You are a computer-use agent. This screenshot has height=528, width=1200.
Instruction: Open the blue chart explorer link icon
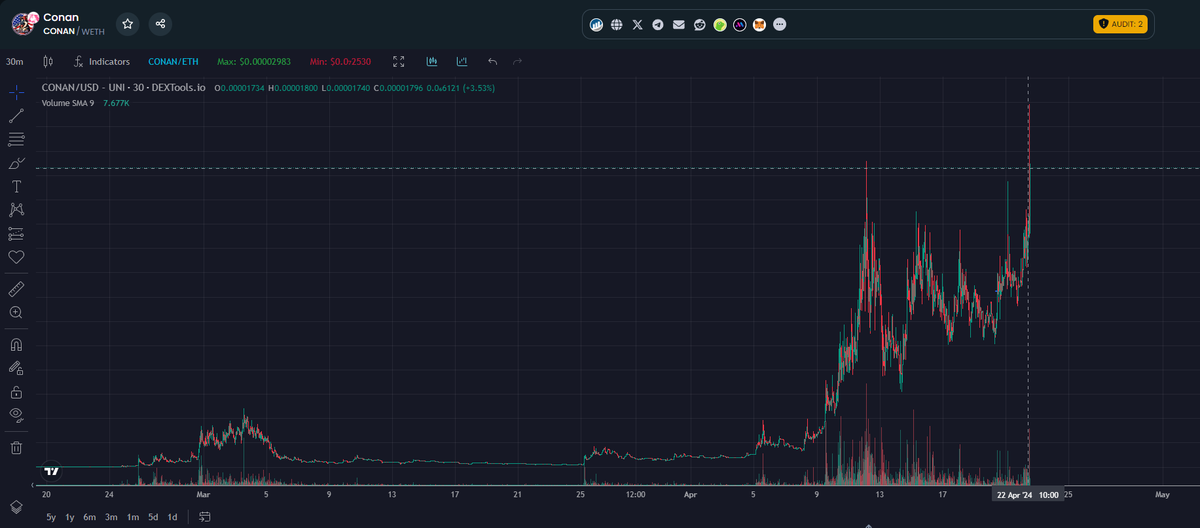tap(597, 24)
